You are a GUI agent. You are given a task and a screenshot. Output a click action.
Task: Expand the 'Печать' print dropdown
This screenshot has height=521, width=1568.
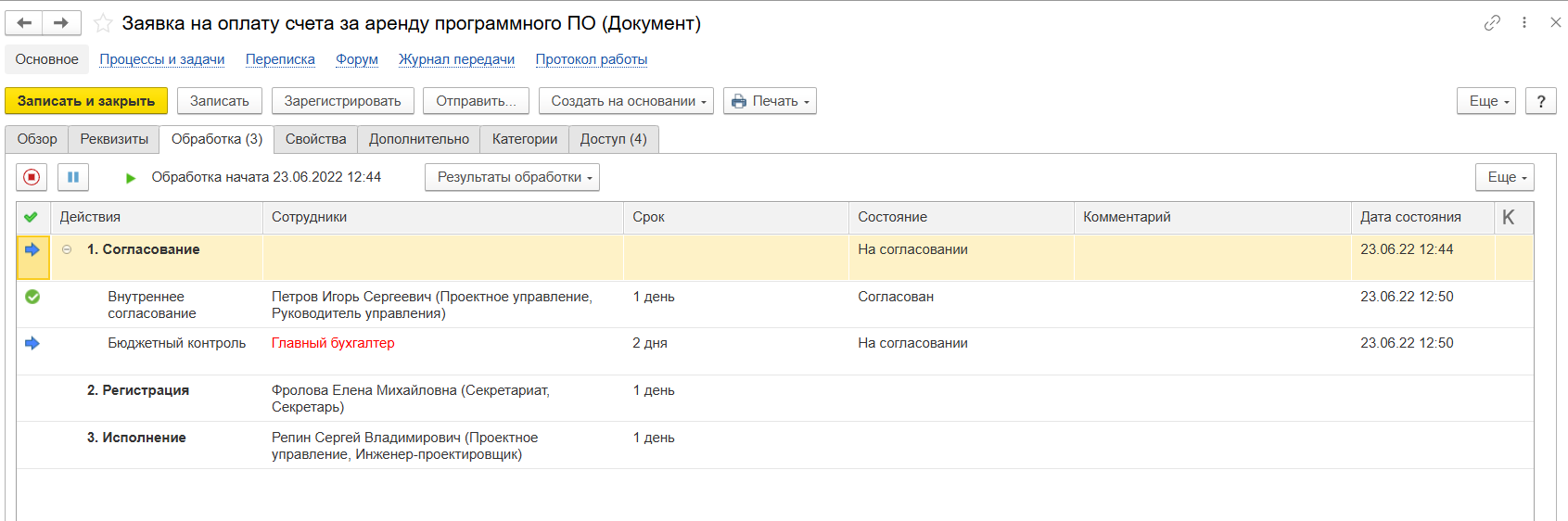tap(770, 101)
